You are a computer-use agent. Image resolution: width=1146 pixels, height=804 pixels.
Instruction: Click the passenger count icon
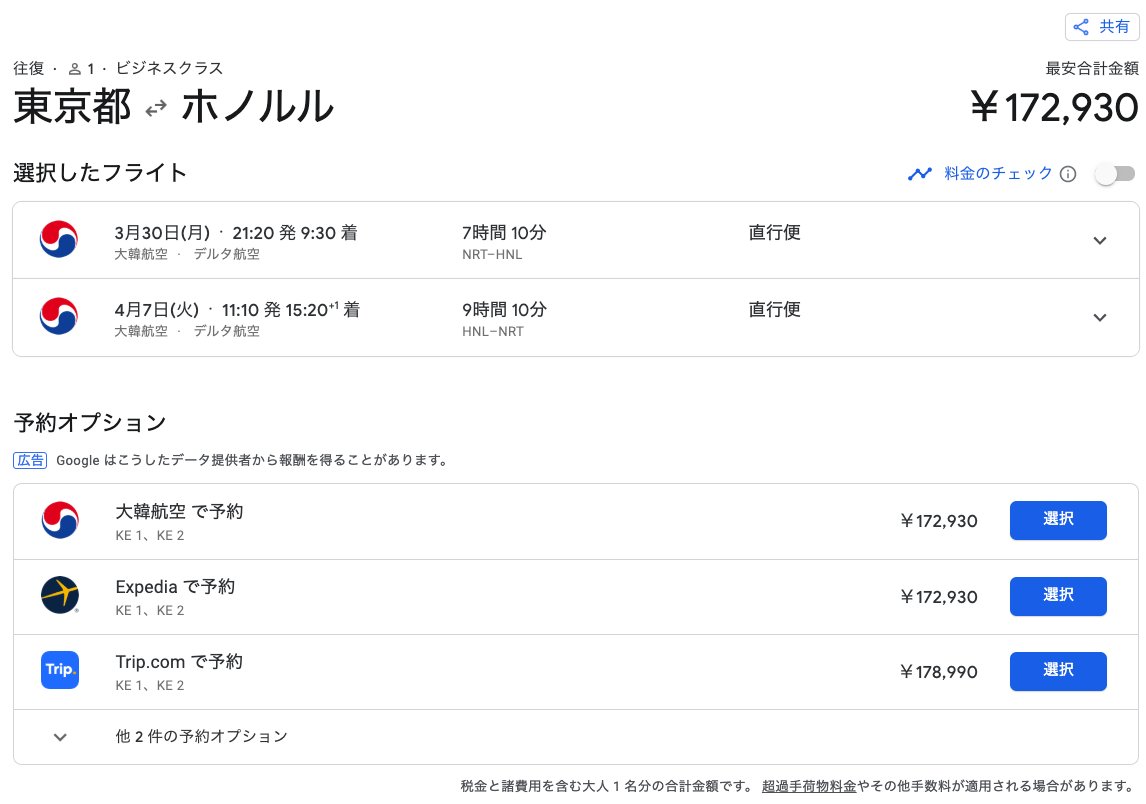pos(75,69)
